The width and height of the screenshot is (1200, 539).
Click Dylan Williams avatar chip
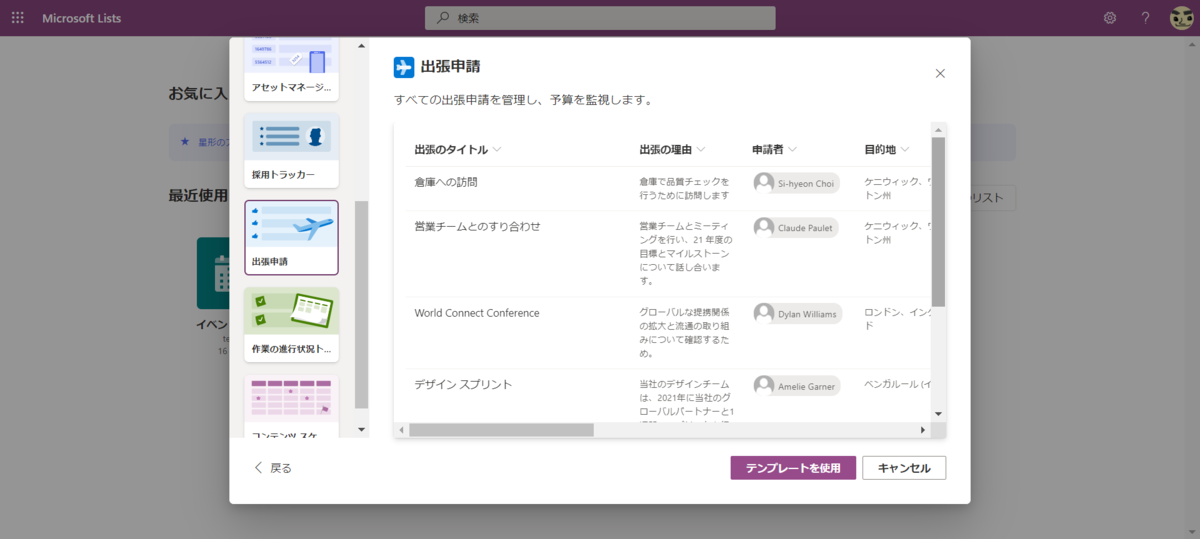click(x=798, y=313)
